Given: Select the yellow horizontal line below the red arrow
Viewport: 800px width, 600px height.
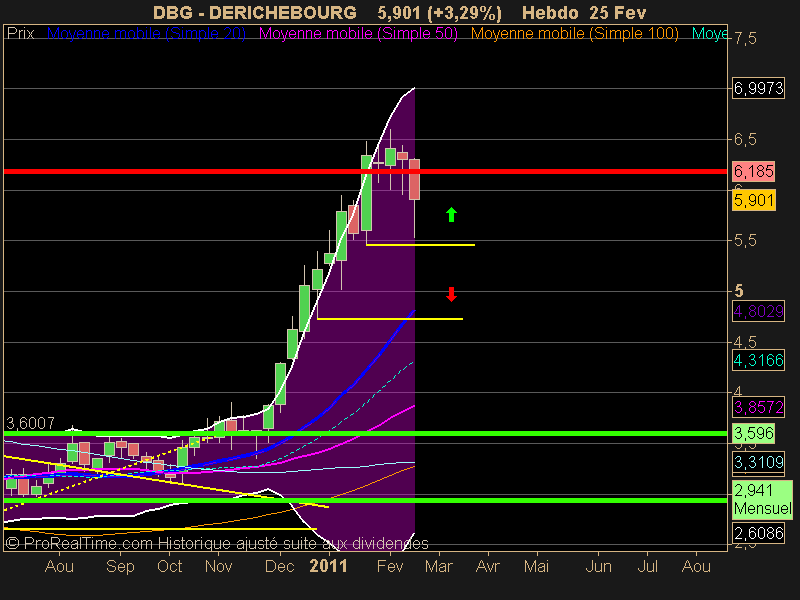Looking at the screenshot, I should [390, 319].
